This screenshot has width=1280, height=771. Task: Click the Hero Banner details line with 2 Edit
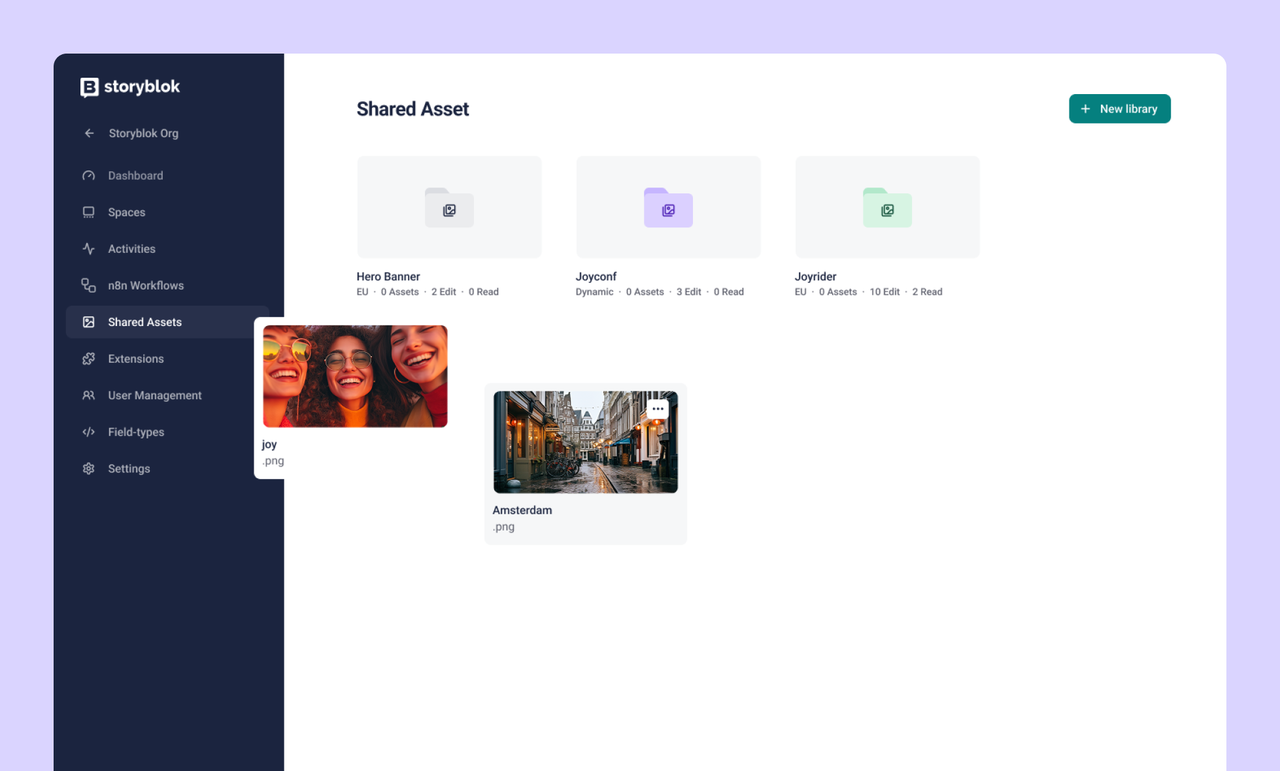(x=427, y=292)
